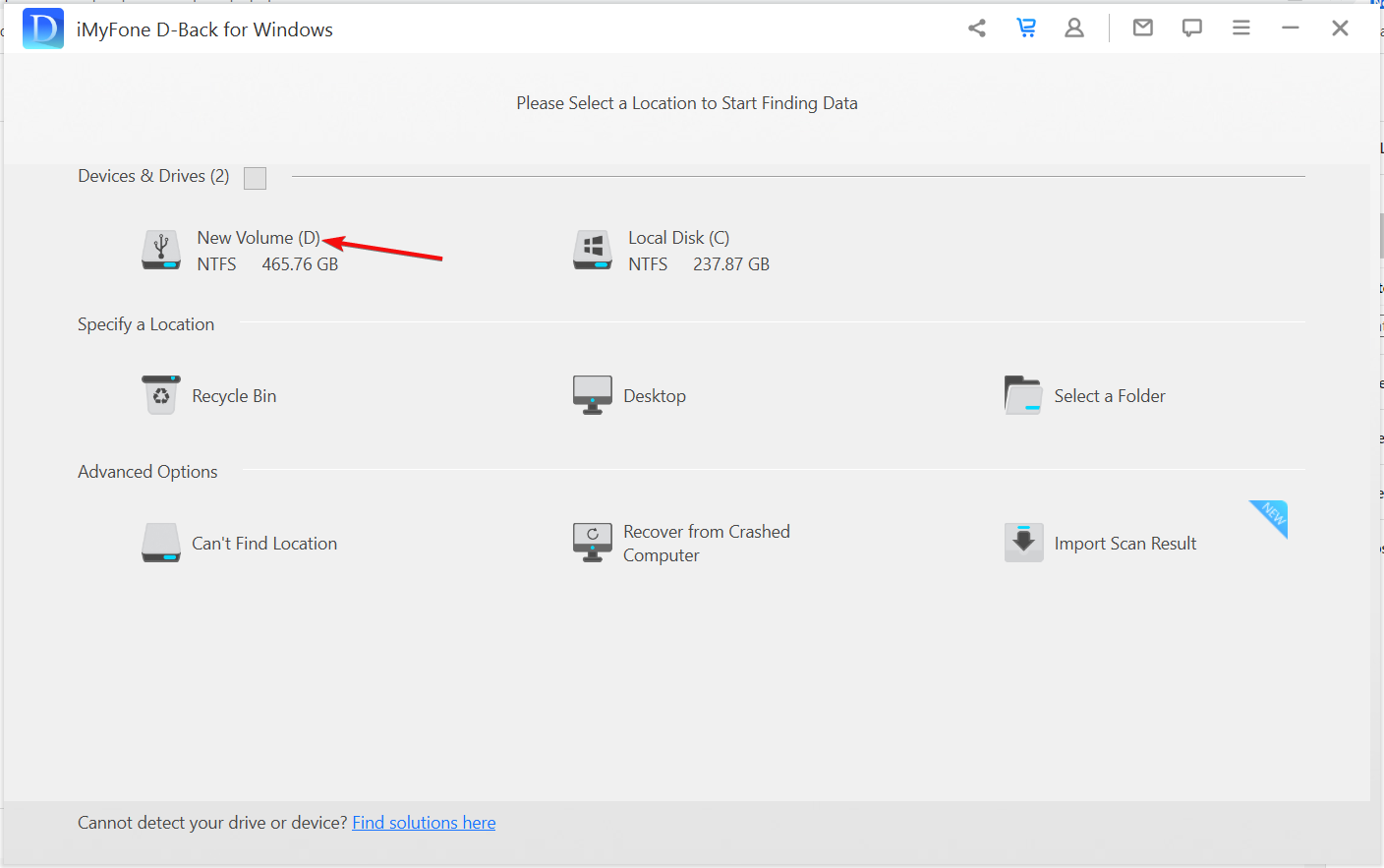Viewport: 1384px width, 868px height.
Task: Choose the Desktop location
Action: tap(630, 396)
